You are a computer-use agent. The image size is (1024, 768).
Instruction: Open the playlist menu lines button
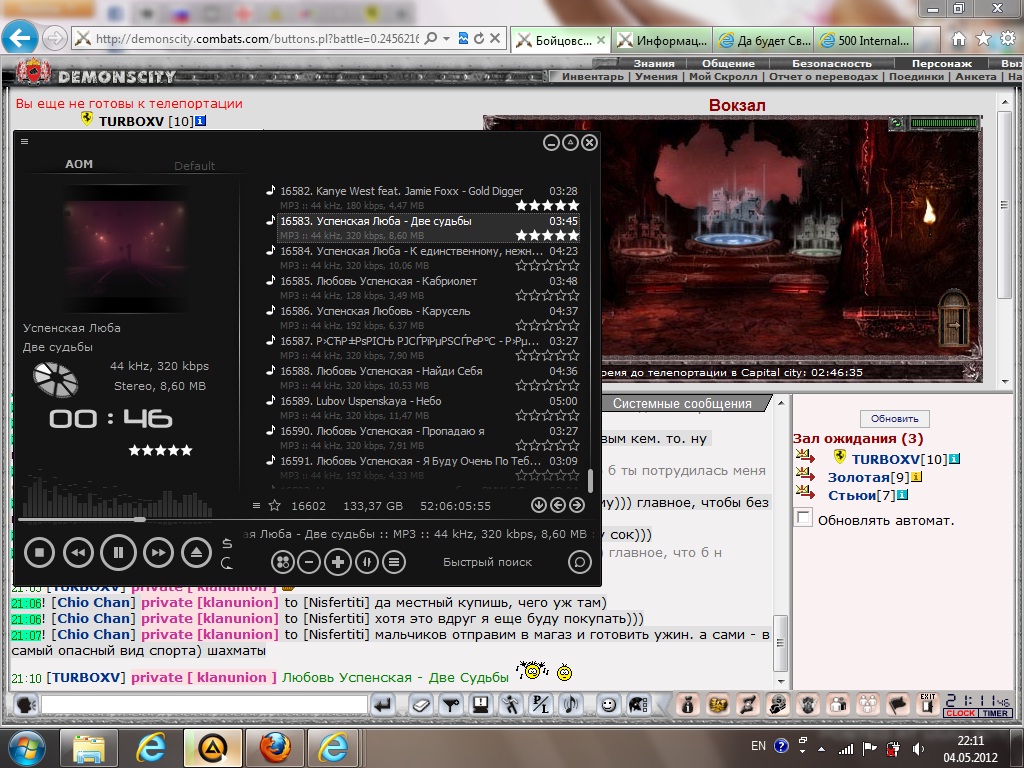pyautogui.click(x=394, y=562)
